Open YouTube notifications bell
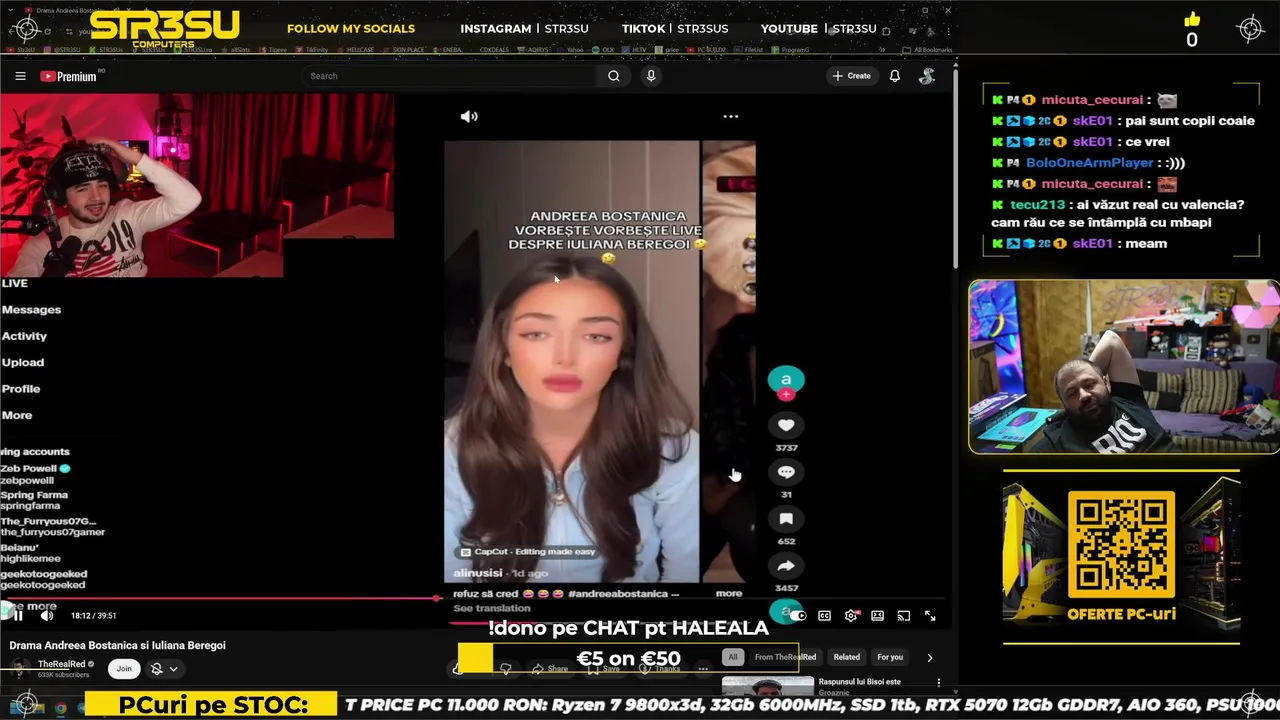Image resolution: width=1280 pixels, height=720 pixels. point(895,76)
